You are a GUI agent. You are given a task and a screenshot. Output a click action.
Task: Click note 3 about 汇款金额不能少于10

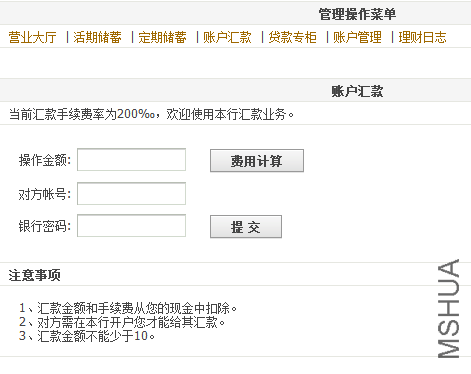click(87, 336)
